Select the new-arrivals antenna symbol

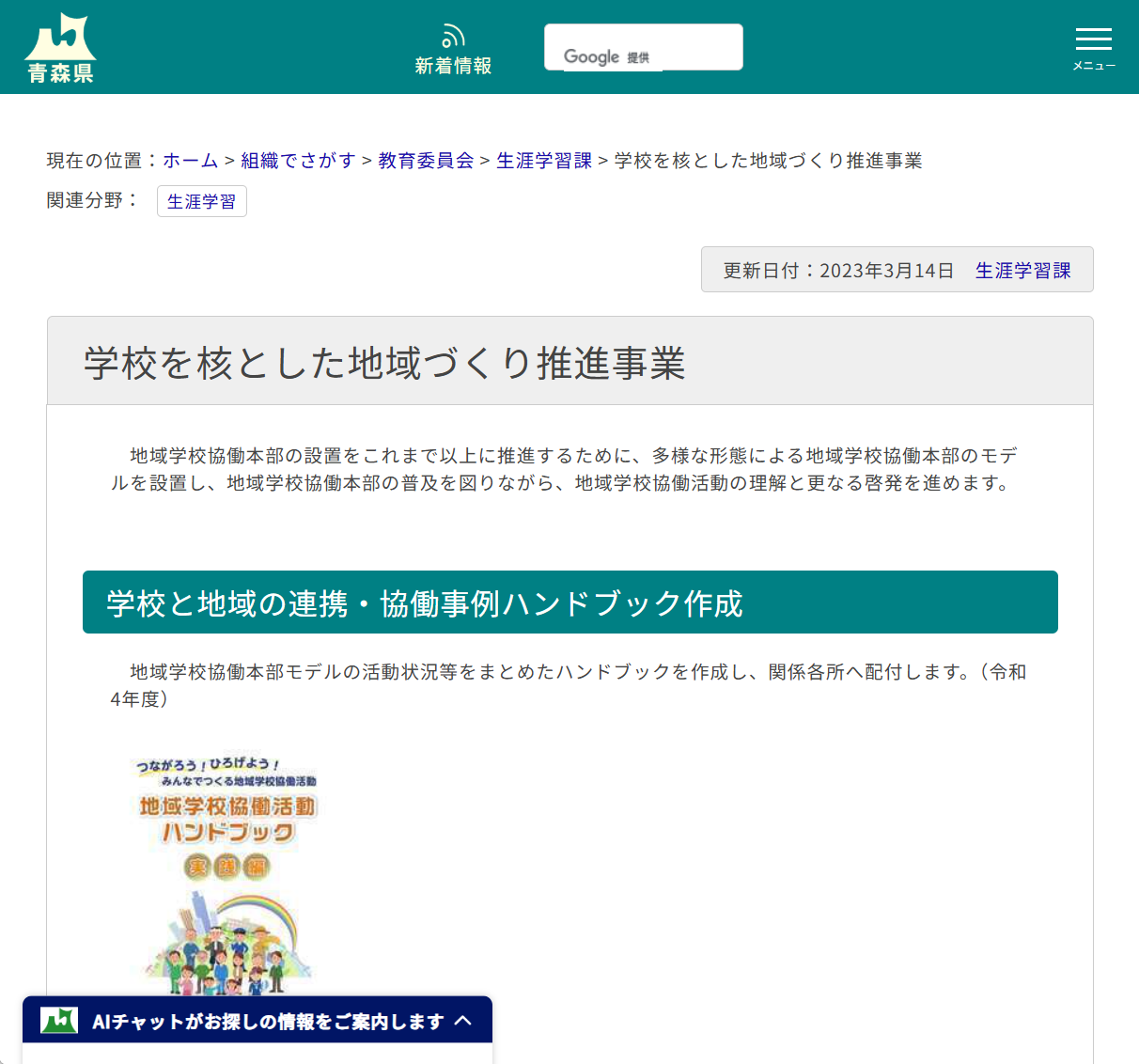click(453, 35)
